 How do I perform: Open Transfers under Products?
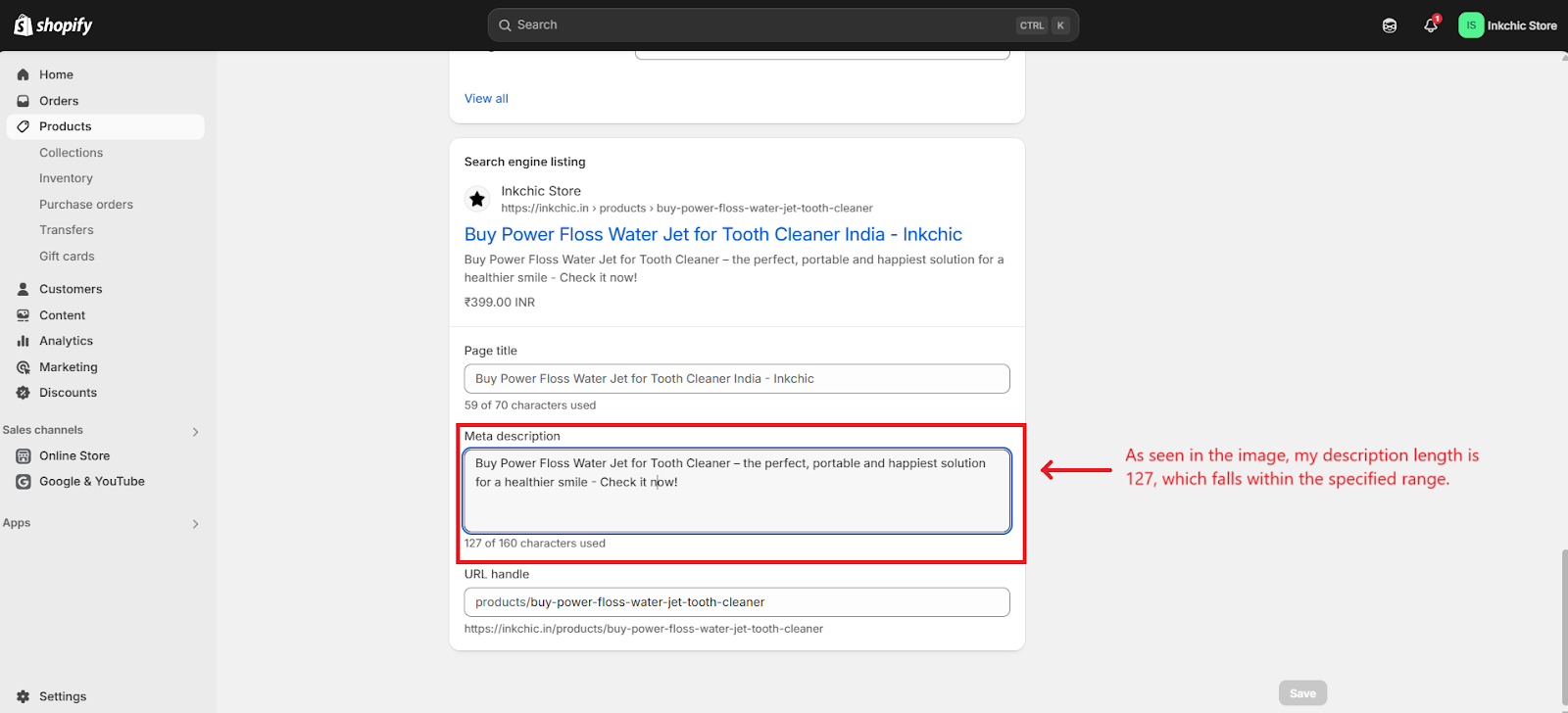(x=67, y=230)
